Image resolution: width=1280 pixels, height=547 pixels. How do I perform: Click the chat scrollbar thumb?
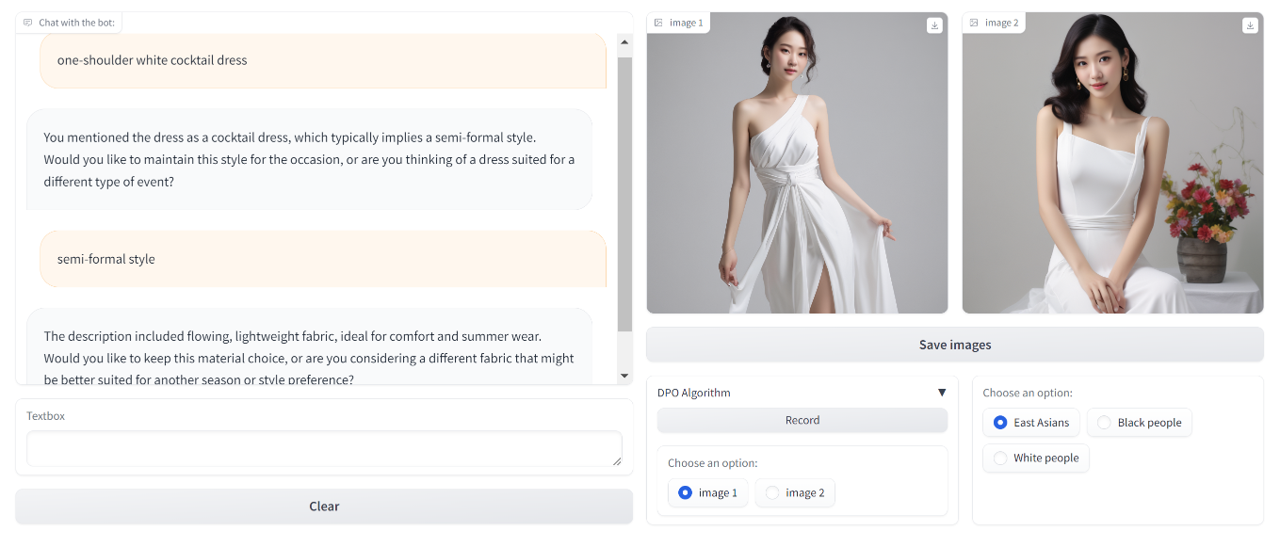(625, 190)
